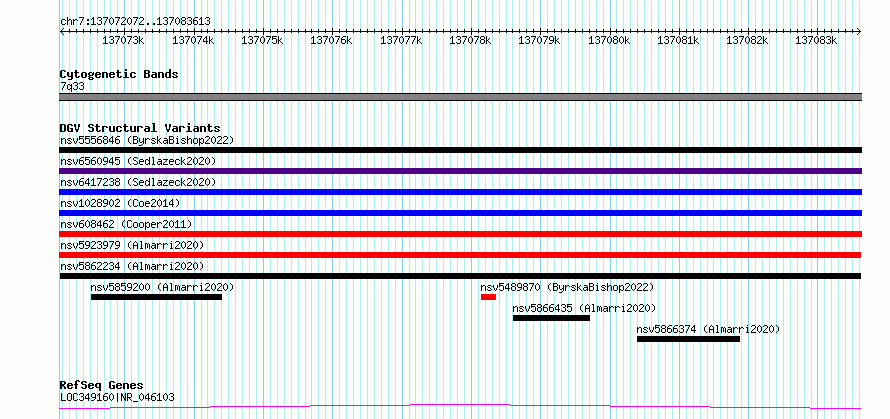
Task: Open the nsv5866374 (Almarri2020) label
Action: click(x=708, y=329)
